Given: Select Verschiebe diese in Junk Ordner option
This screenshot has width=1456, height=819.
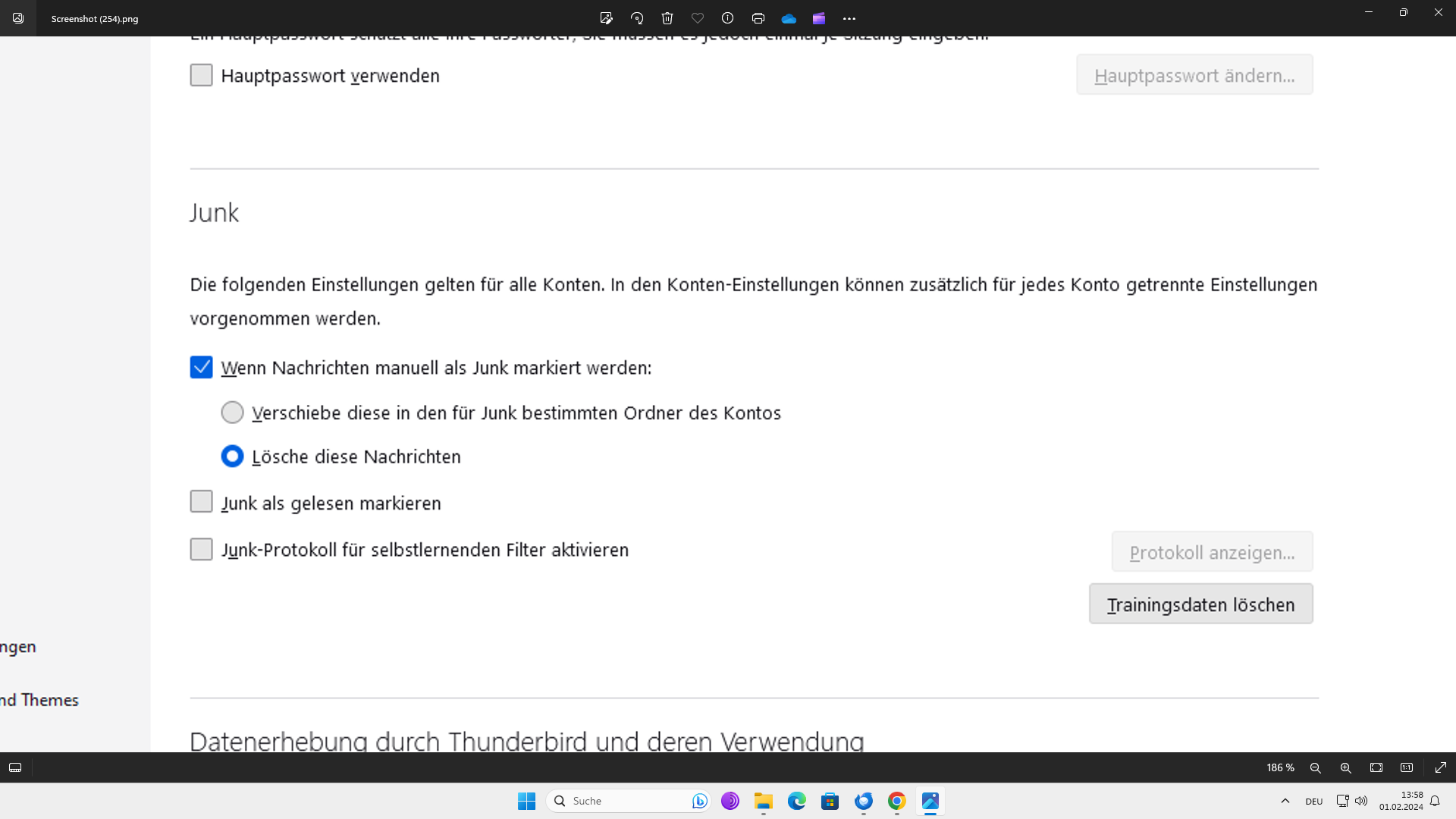Looking at the screenshot, I should (x=232, y=413).
